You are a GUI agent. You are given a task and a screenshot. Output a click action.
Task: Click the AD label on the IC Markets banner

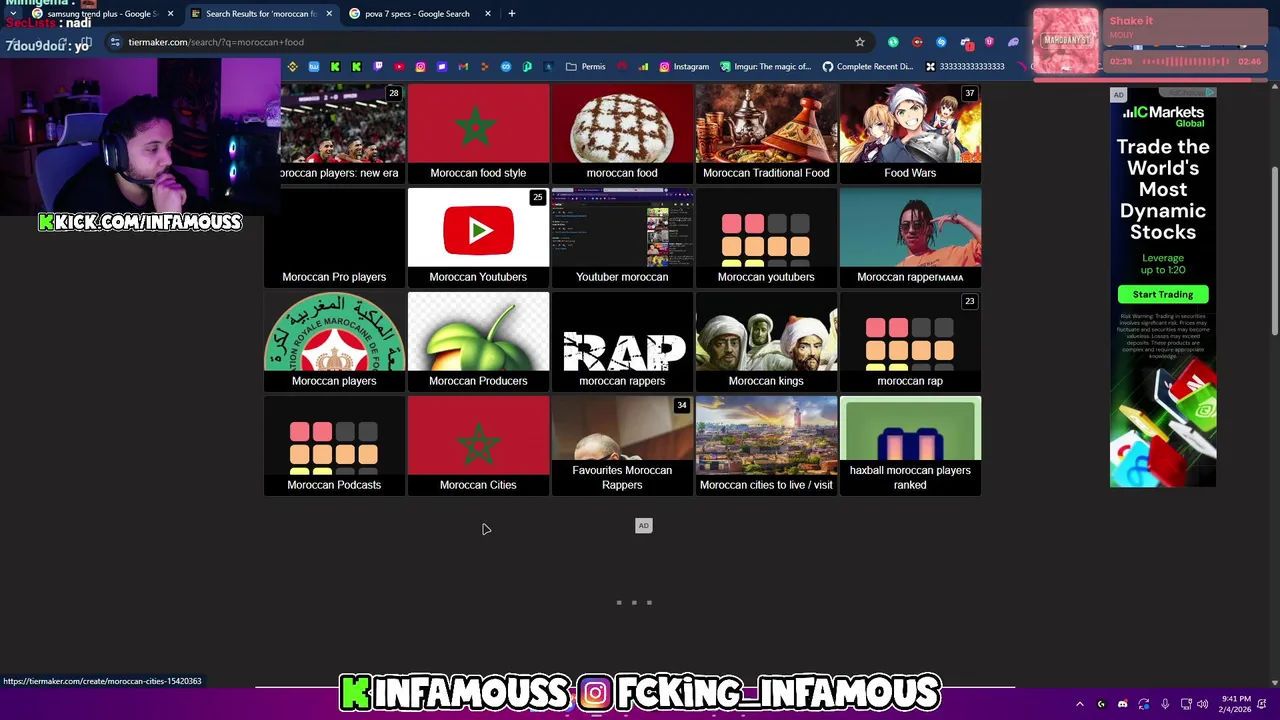click(1118, 95)
